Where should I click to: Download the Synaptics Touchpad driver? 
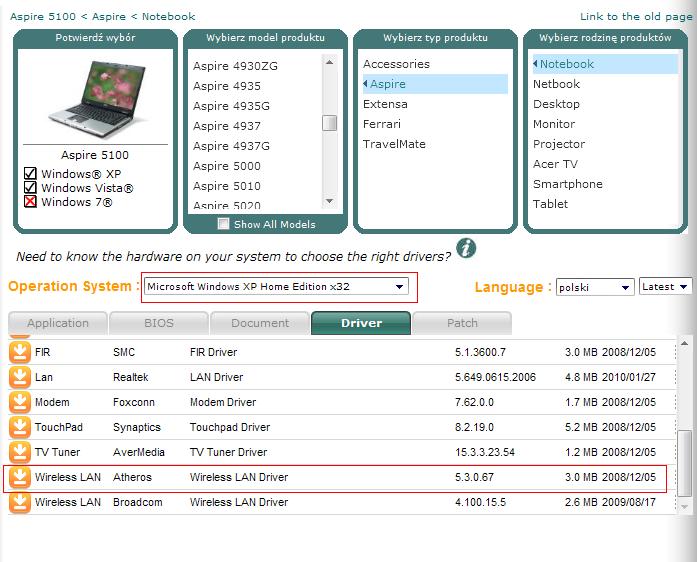point(20,427)
